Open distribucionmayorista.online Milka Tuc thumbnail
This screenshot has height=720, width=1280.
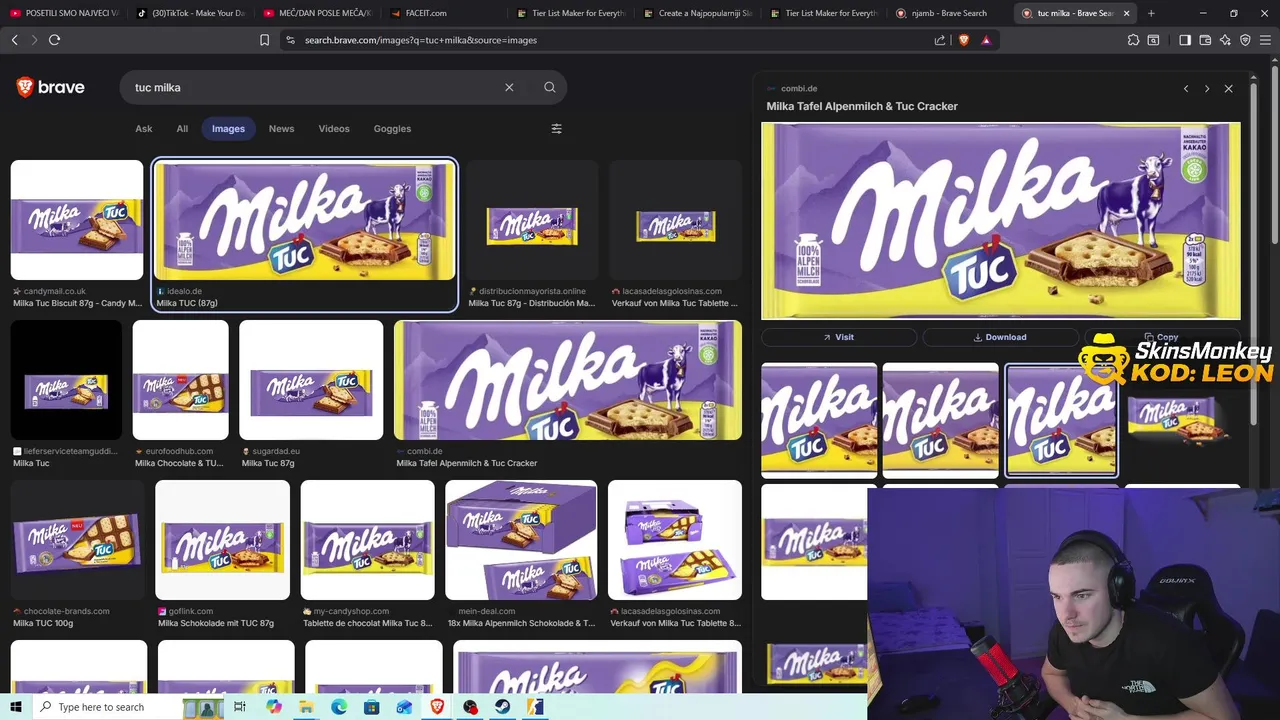[532, 220]
